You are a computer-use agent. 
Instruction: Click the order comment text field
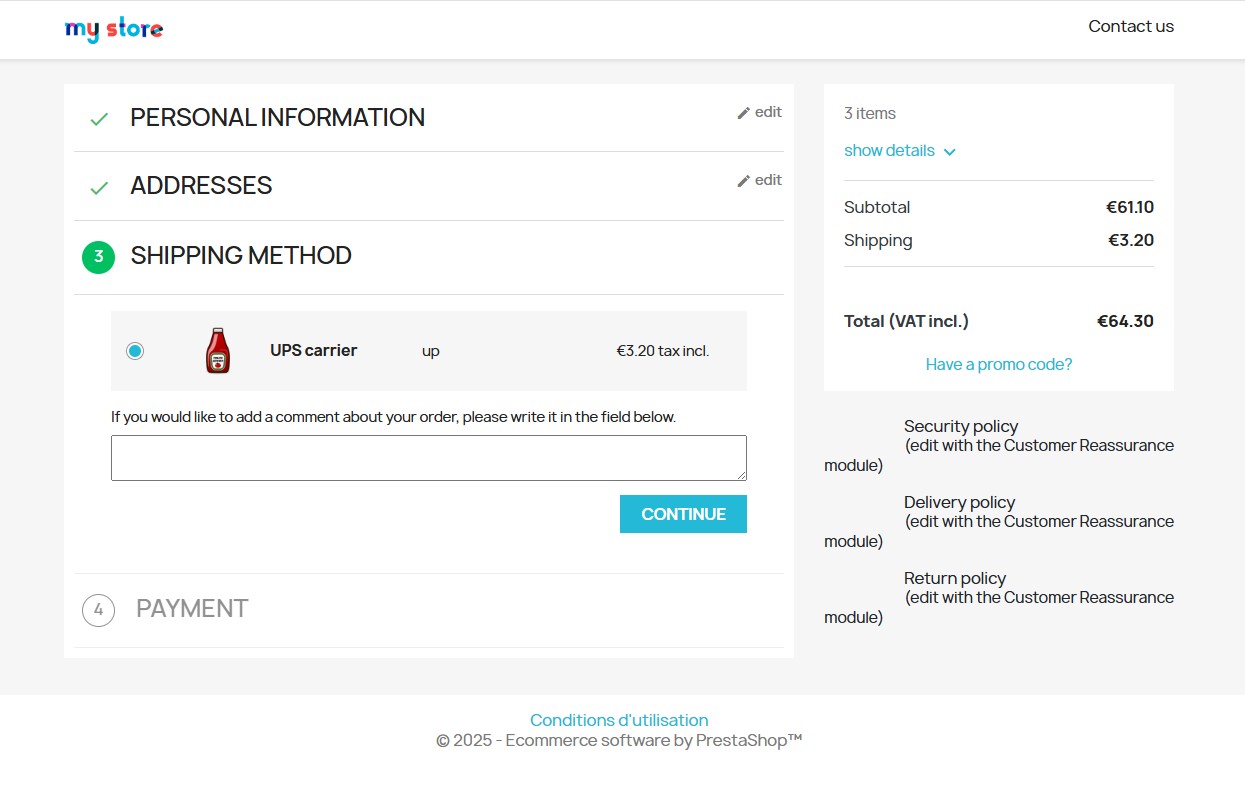428,458
